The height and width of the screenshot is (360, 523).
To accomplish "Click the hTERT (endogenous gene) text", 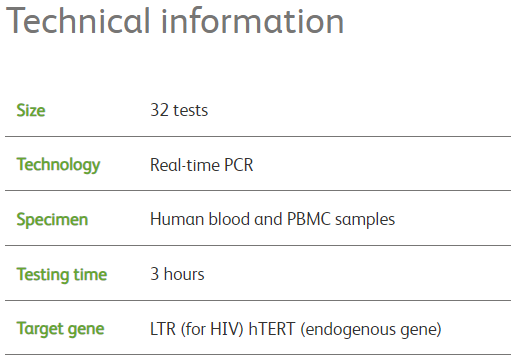I will [345, 329].
